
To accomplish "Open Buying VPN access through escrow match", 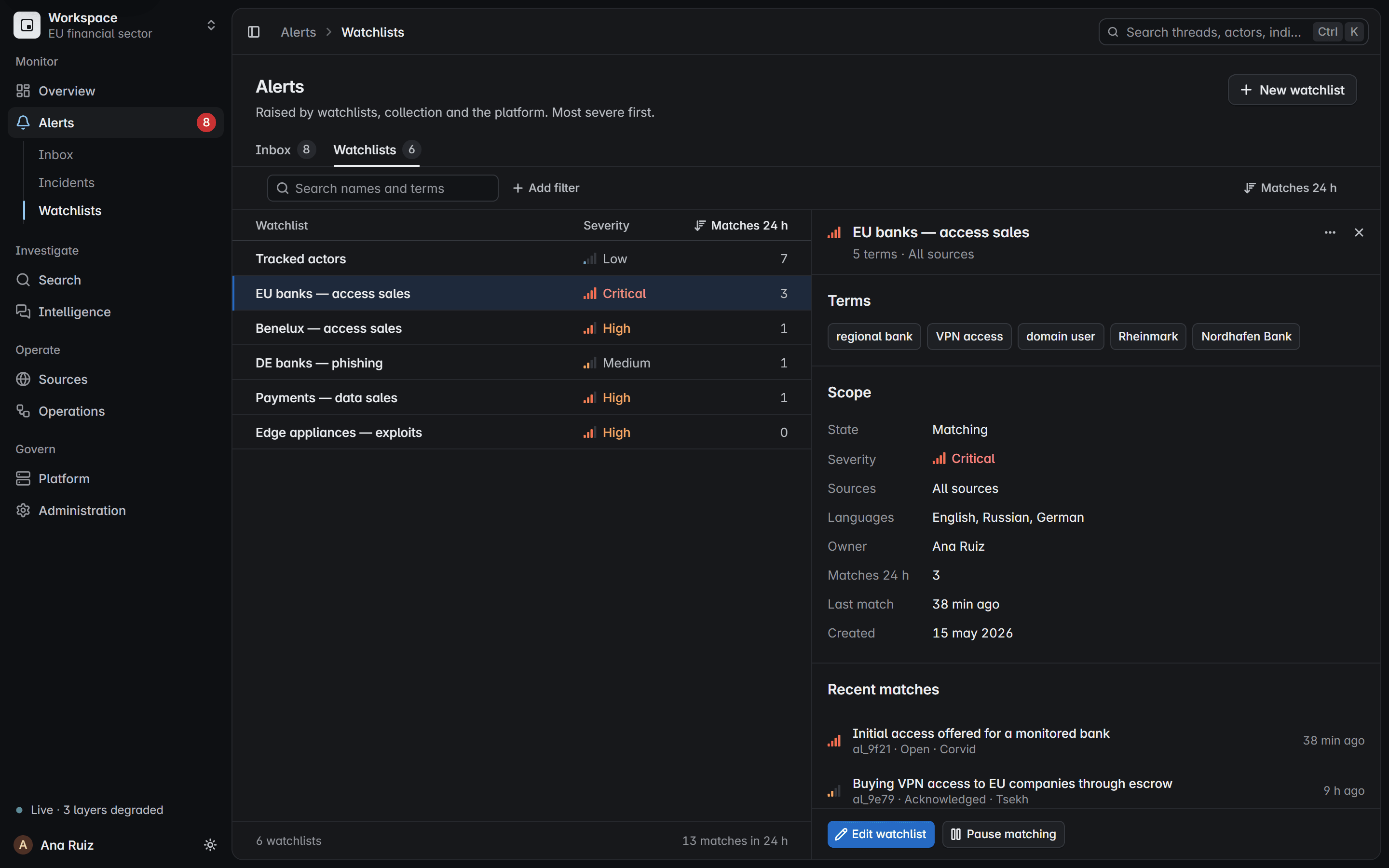I will (x=1096, y=791).
